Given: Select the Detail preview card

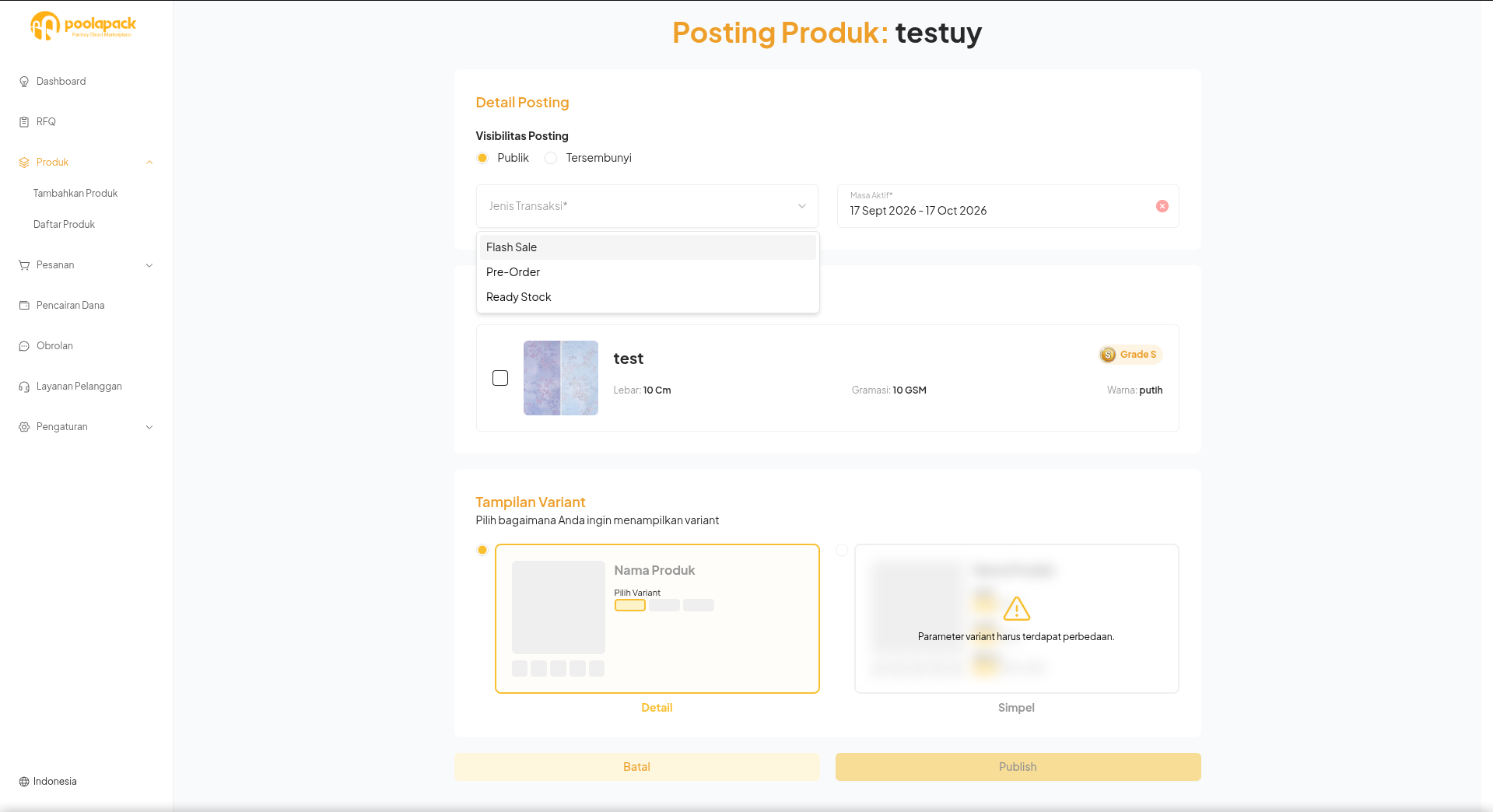Looking at the screenshot, I should pyautogui.click(x=657, y=618).
